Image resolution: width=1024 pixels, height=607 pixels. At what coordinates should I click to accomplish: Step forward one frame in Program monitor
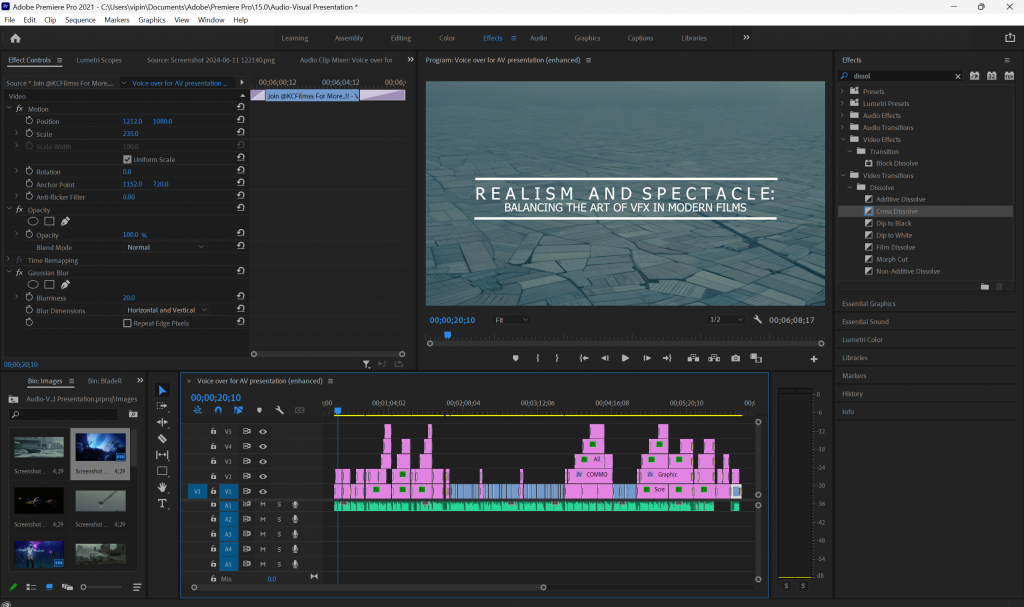647,358
